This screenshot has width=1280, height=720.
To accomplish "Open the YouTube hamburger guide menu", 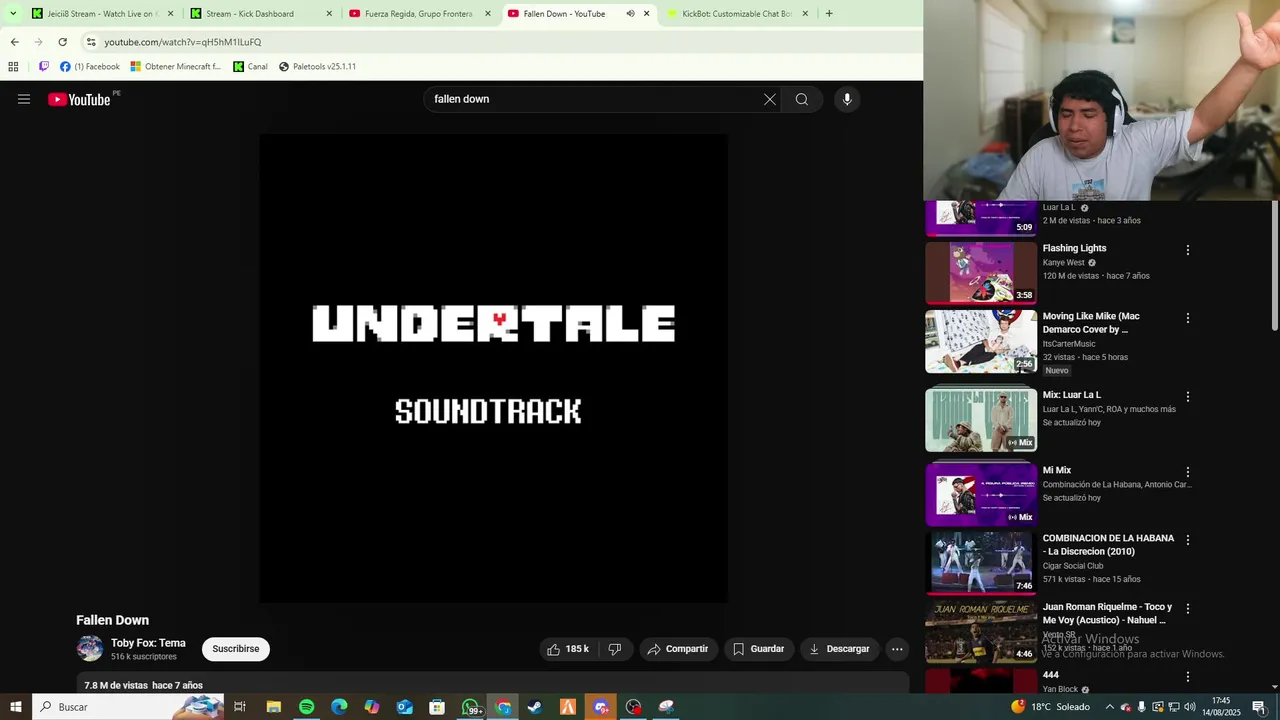I will pyautogui.click(x=24, y=99).
